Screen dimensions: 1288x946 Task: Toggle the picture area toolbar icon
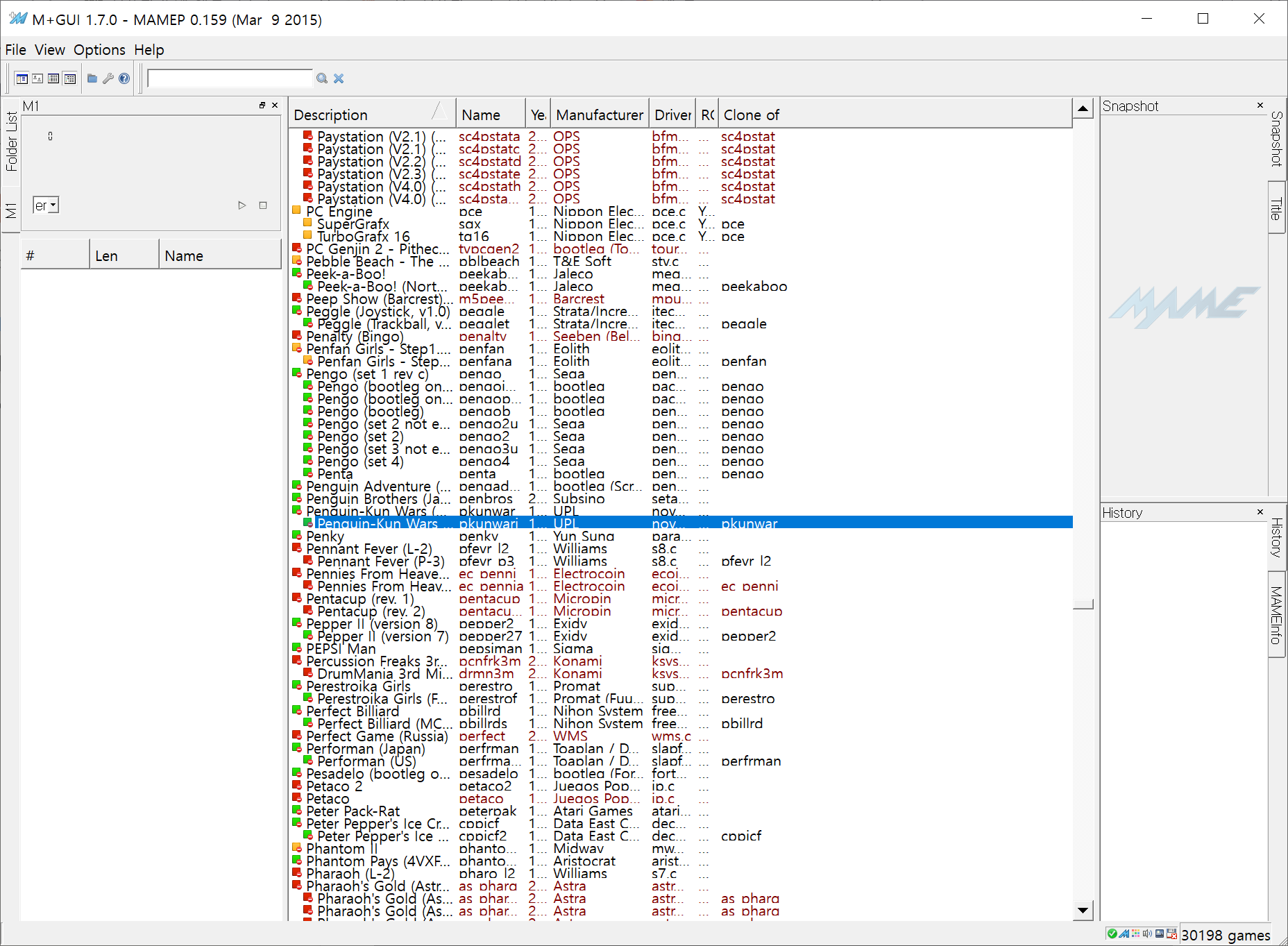pyautogui.click(x=37, y=78)
